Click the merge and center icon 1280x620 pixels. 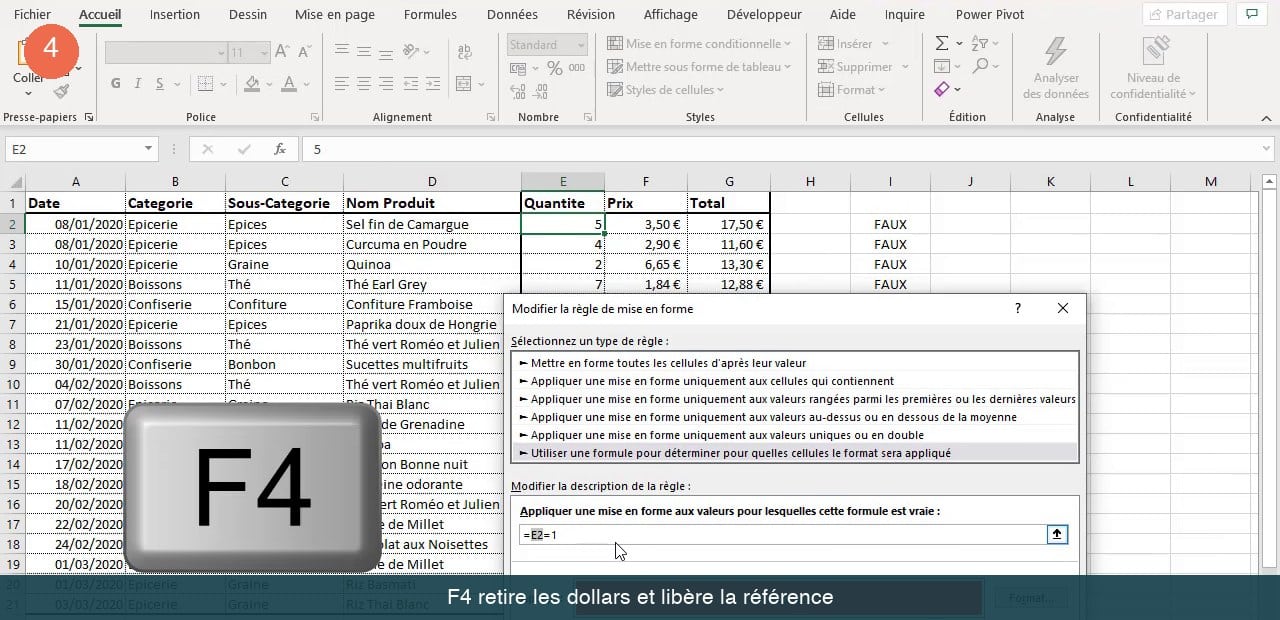tap(463, 84)
